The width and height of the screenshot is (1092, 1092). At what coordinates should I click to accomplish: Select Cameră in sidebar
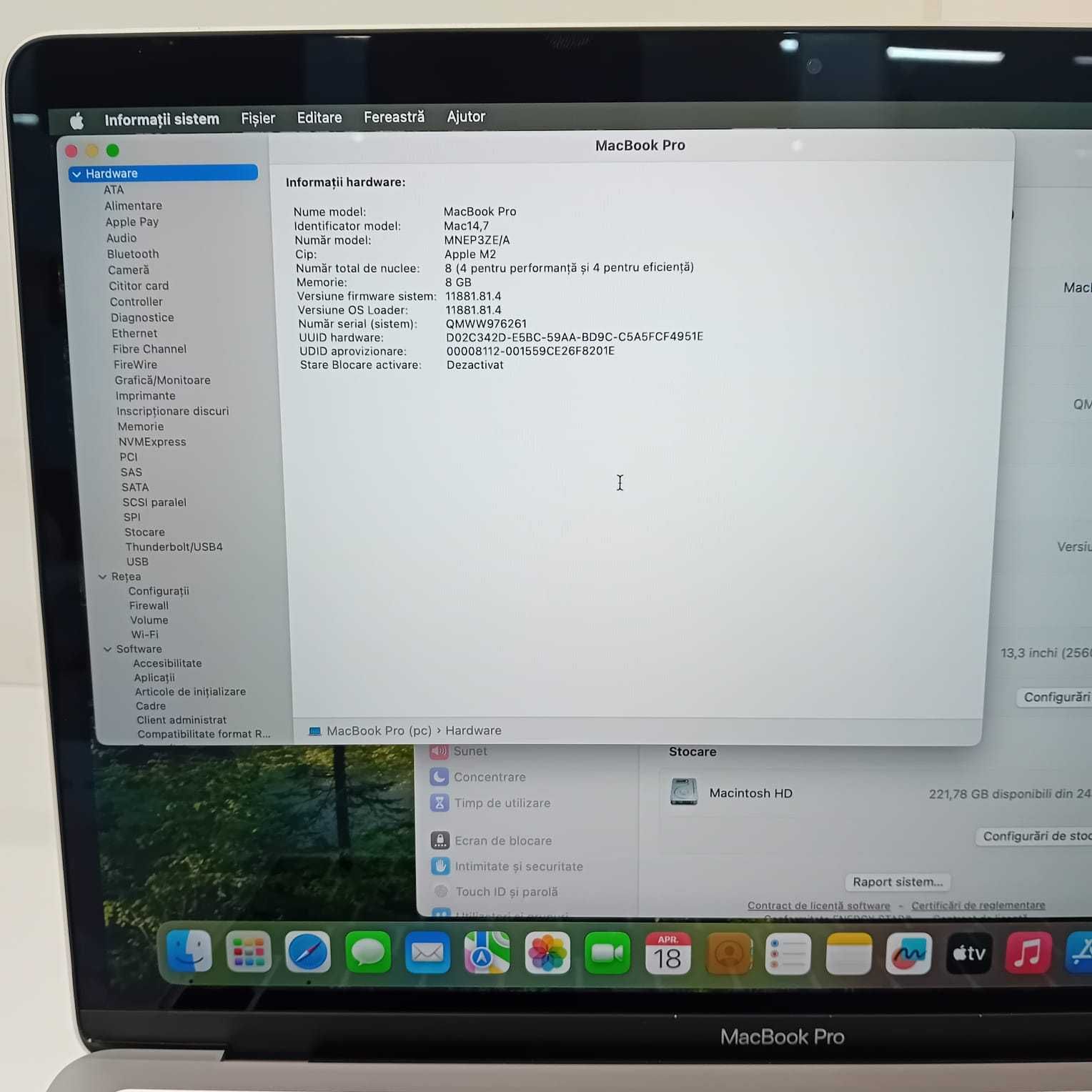coord(129,269)
